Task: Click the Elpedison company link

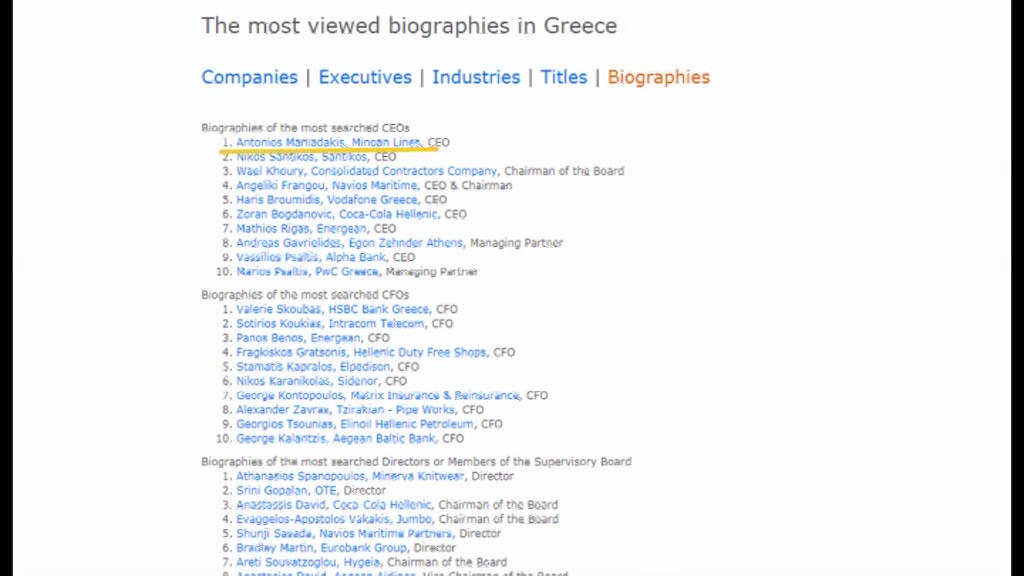Action: point(365,367)
